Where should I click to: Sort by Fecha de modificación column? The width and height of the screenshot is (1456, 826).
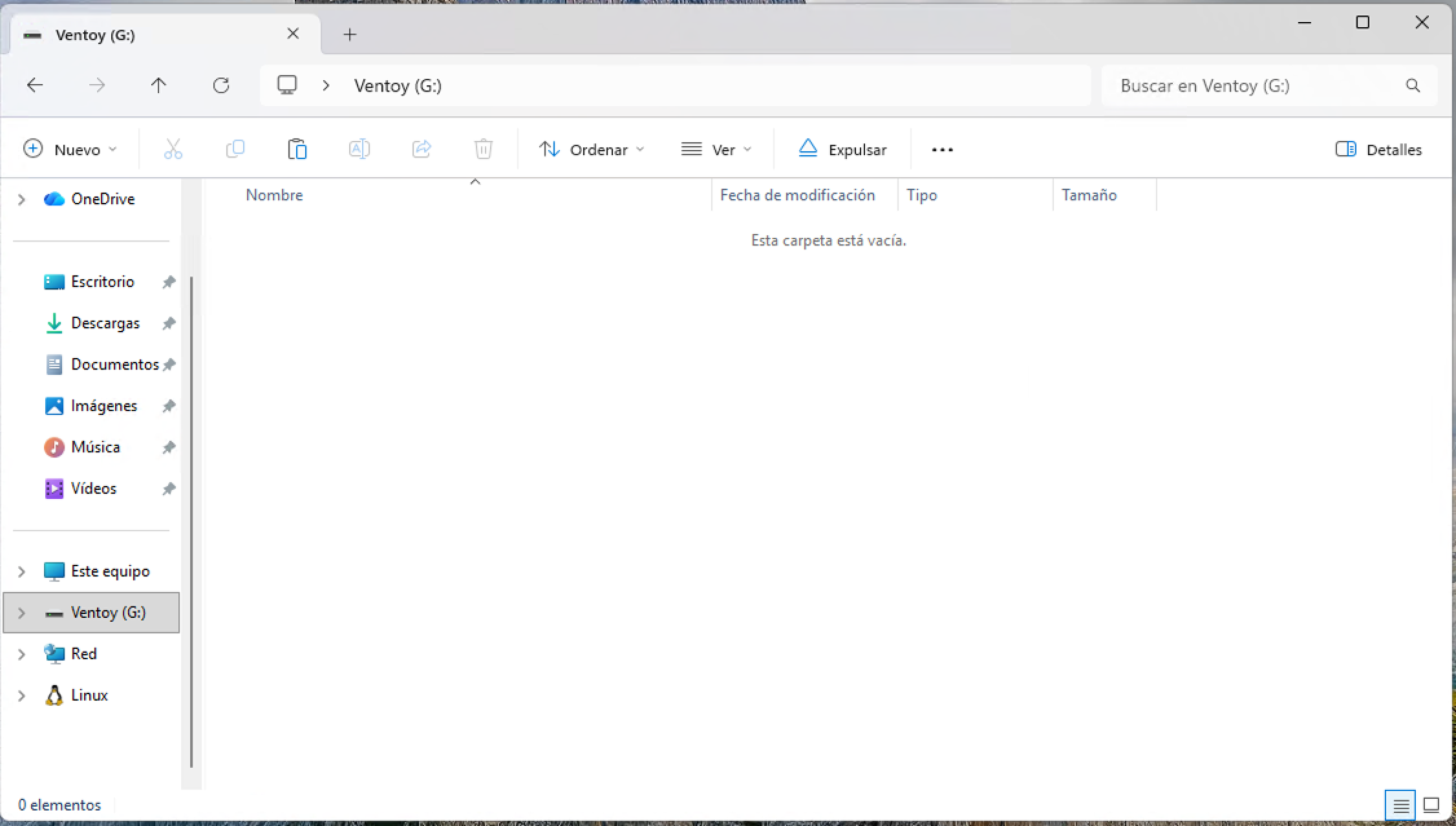coord(798,195)
